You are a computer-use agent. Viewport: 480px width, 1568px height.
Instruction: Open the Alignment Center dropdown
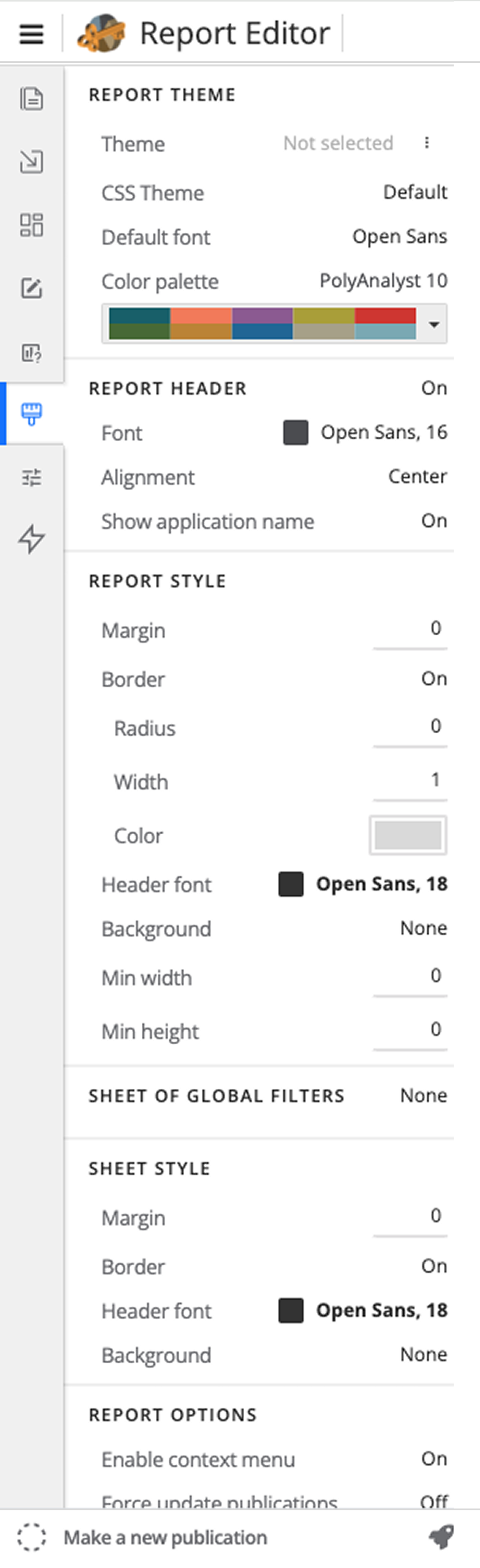[418, 477]
